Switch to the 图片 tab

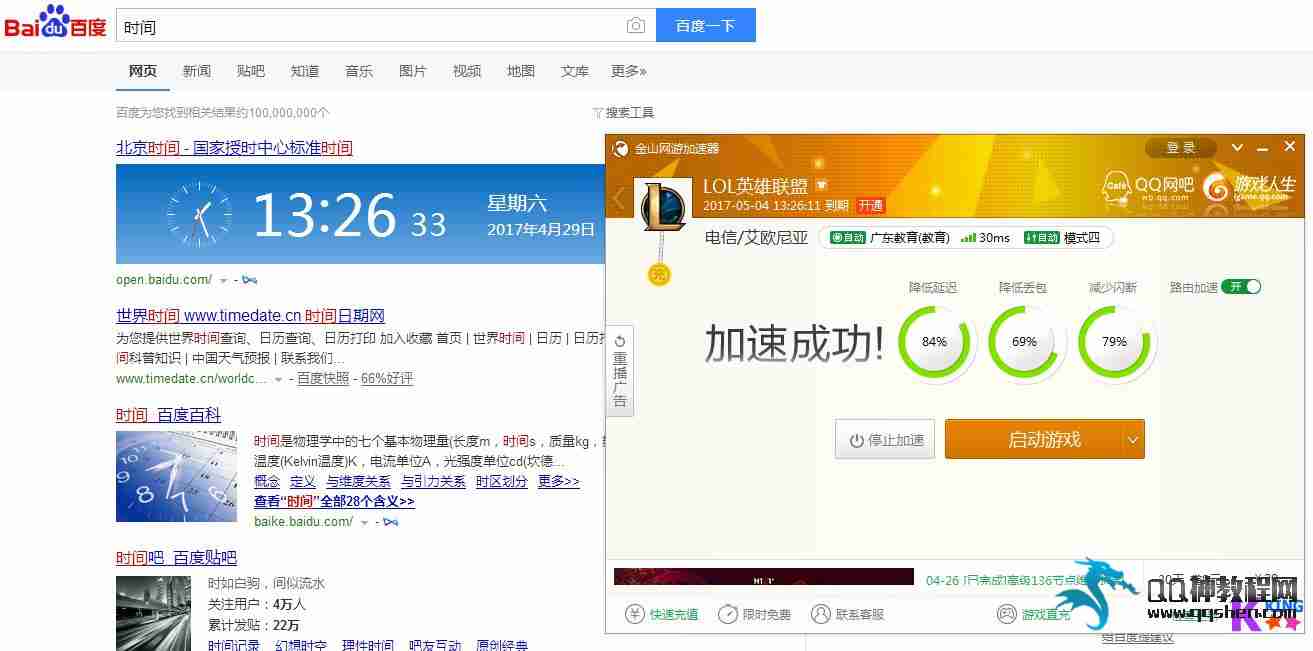click(413, 71)
